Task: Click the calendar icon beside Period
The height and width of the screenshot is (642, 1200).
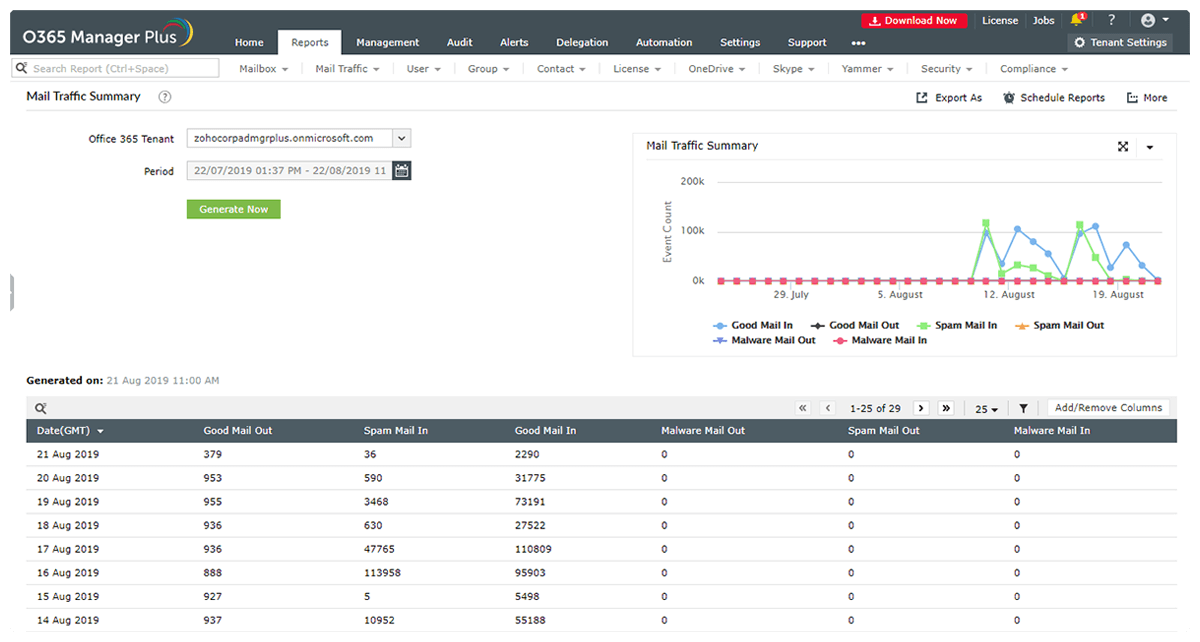Action: point(401,171)
